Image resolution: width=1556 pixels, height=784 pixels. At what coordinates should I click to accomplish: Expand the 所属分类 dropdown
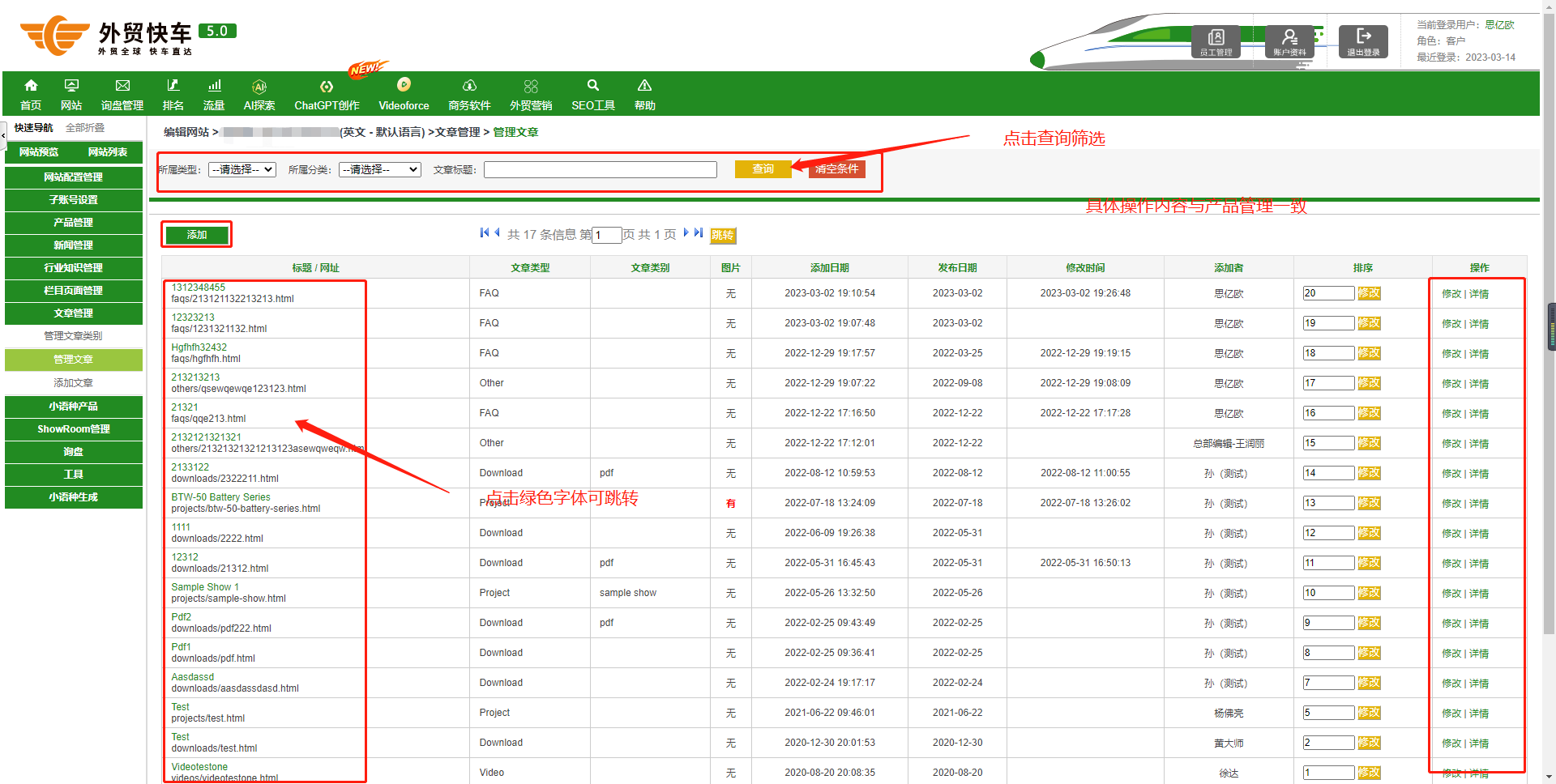click(x=380, y=169)
